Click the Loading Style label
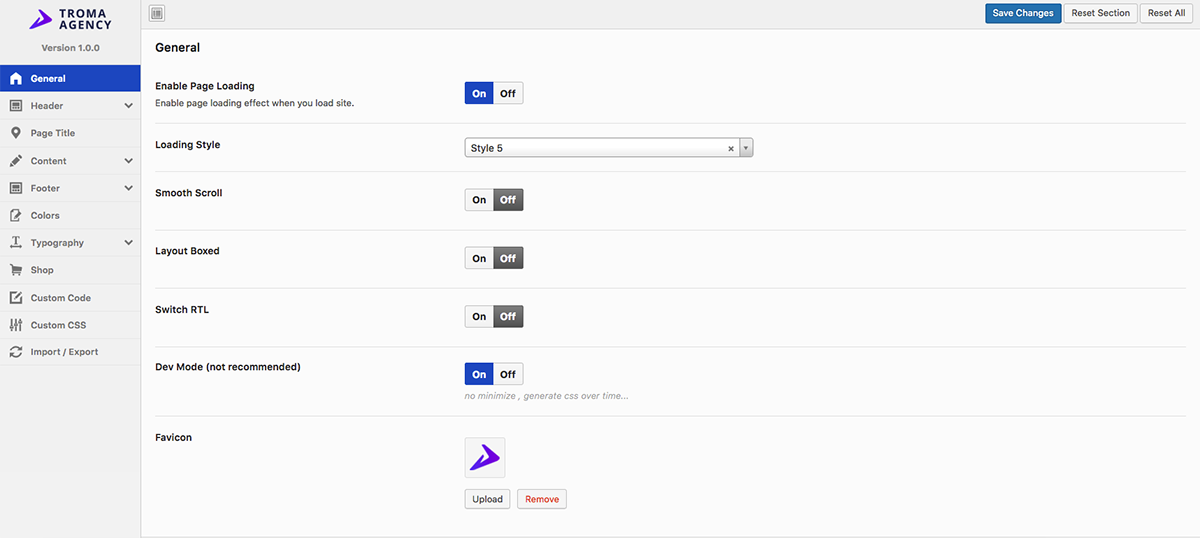This screenshot has height=538, width=1200. coord(188,145)
